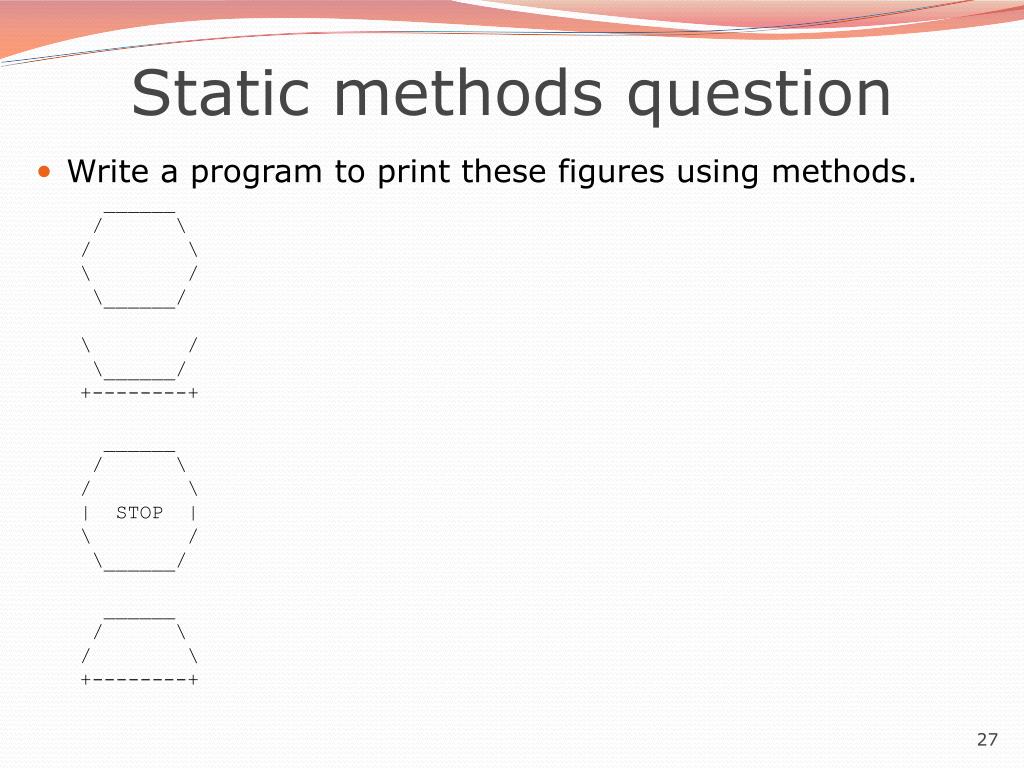
Task: Click the STOP text in the stop sign figure
Action: [x=139, y=513]
